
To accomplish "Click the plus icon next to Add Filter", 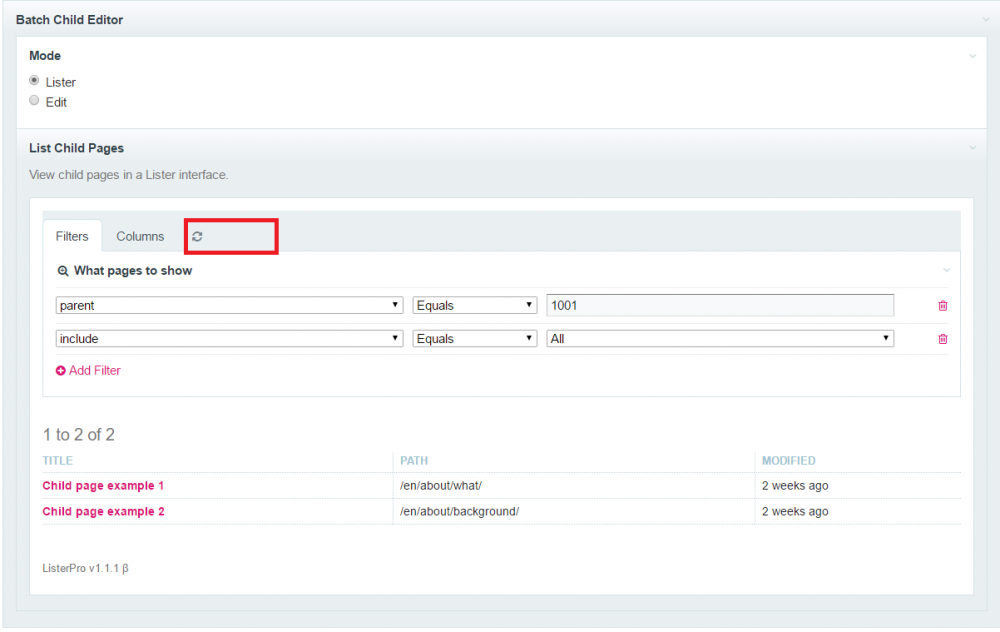I will point(61,371).
